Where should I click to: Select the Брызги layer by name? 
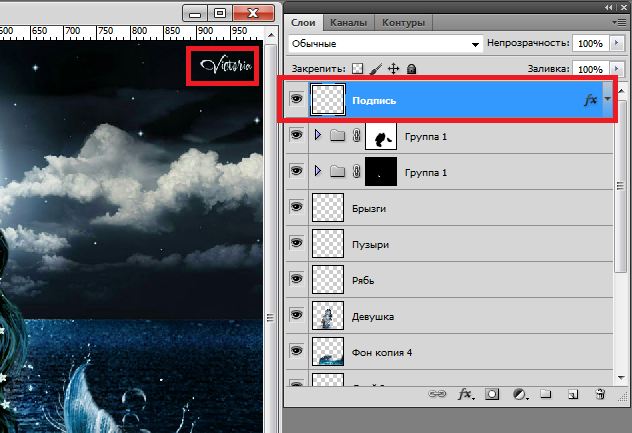click(x=369, y=209)
